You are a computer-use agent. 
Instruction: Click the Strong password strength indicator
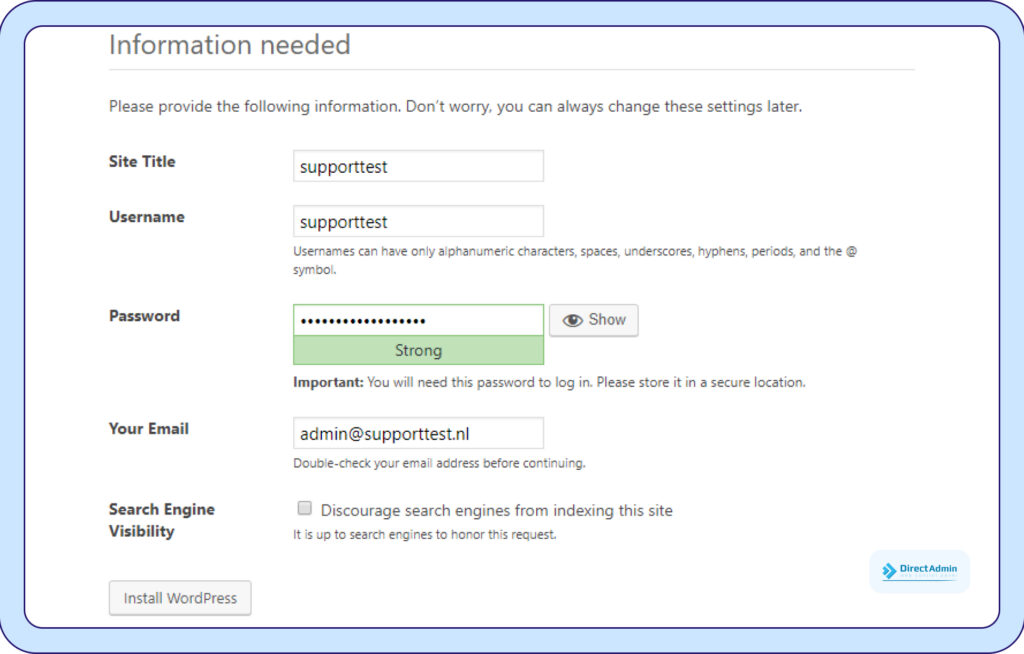click(x=418, y=350)
